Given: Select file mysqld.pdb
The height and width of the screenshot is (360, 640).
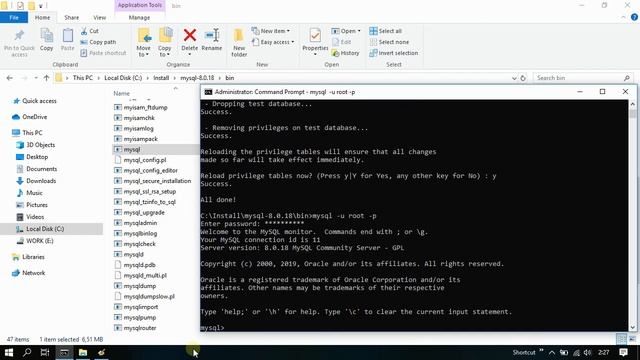Looking at the screenshot, I should [139, 265].
